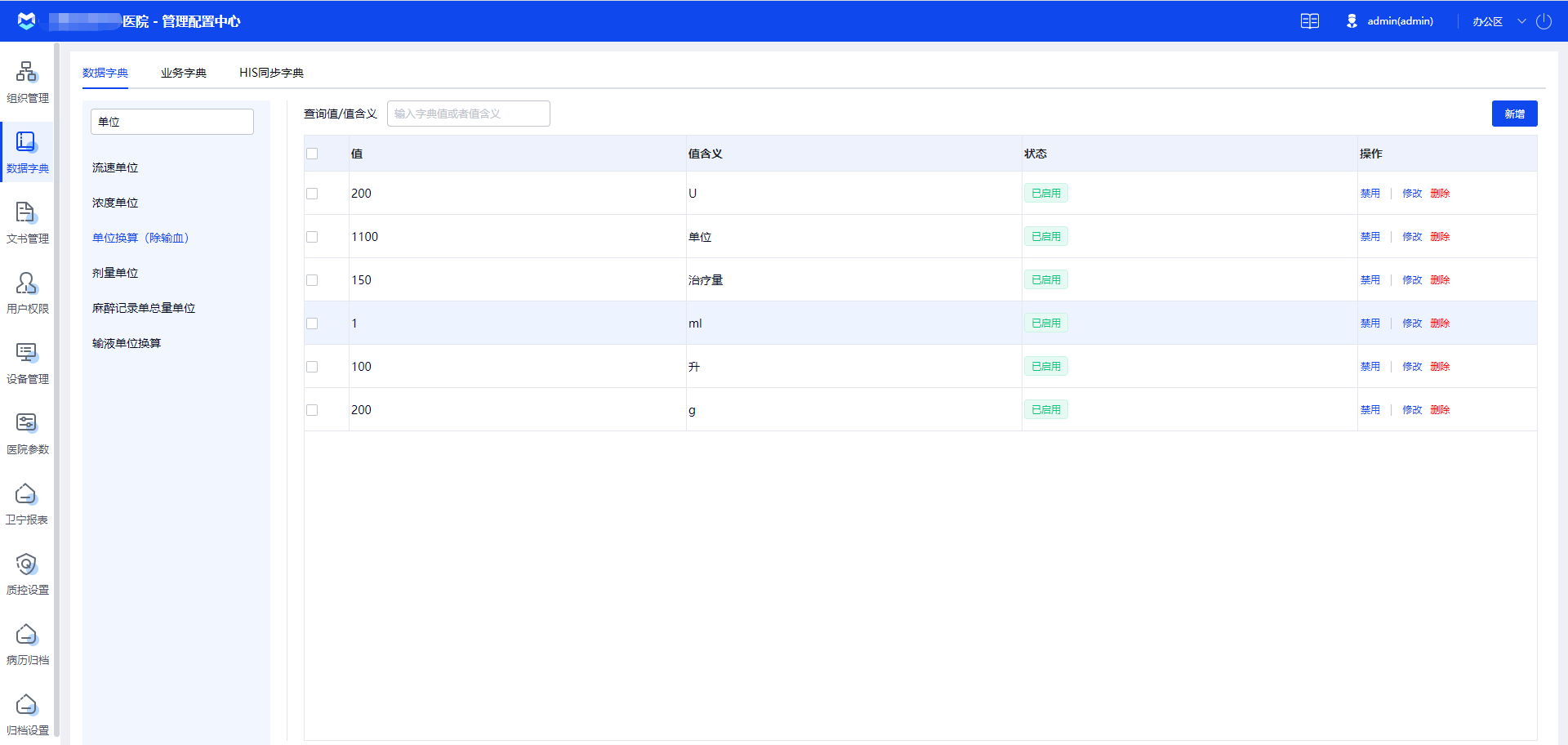This screenshot has height=745, width=1568.
Task: Click 禁用 for the ml row
Action: coord(1370,323)
